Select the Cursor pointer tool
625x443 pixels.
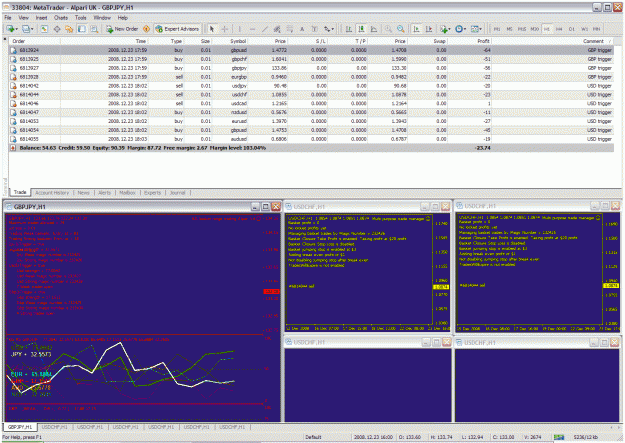[x=212, y=29]
